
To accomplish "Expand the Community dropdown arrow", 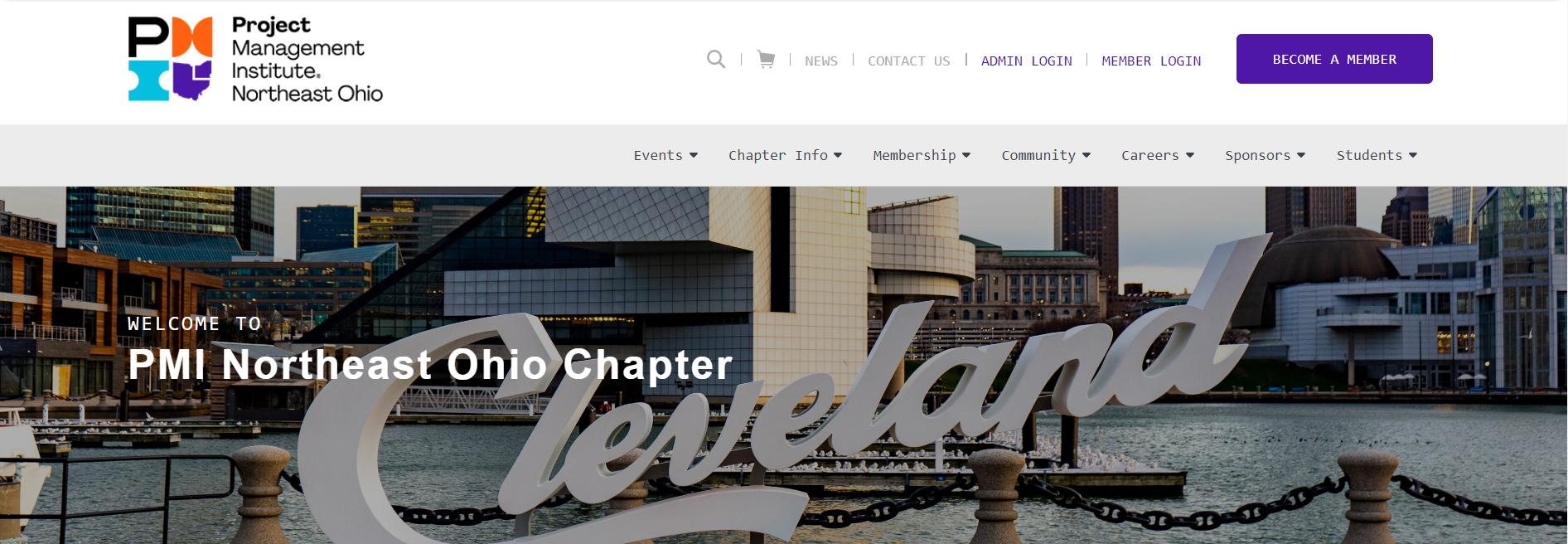I will click(x=1086, y=155).
